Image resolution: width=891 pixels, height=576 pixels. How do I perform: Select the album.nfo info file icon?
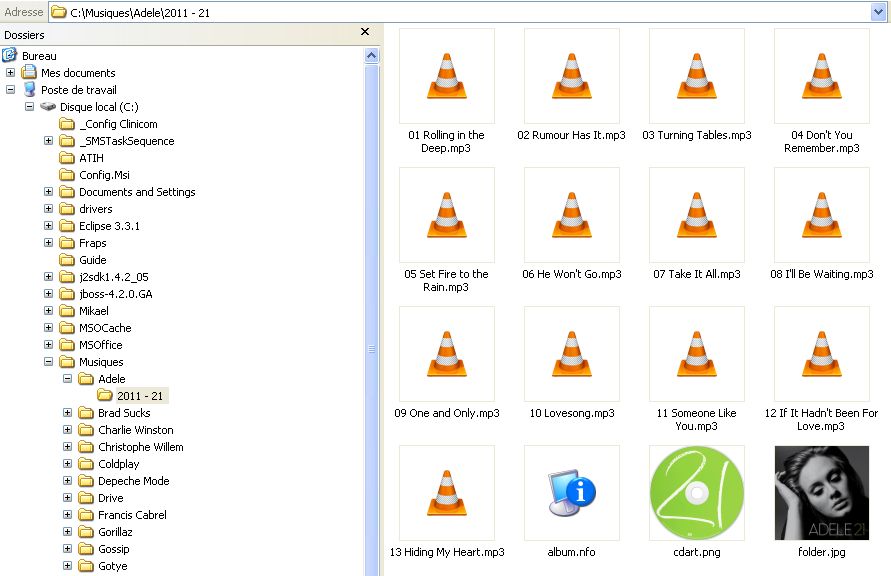(572, 492)
